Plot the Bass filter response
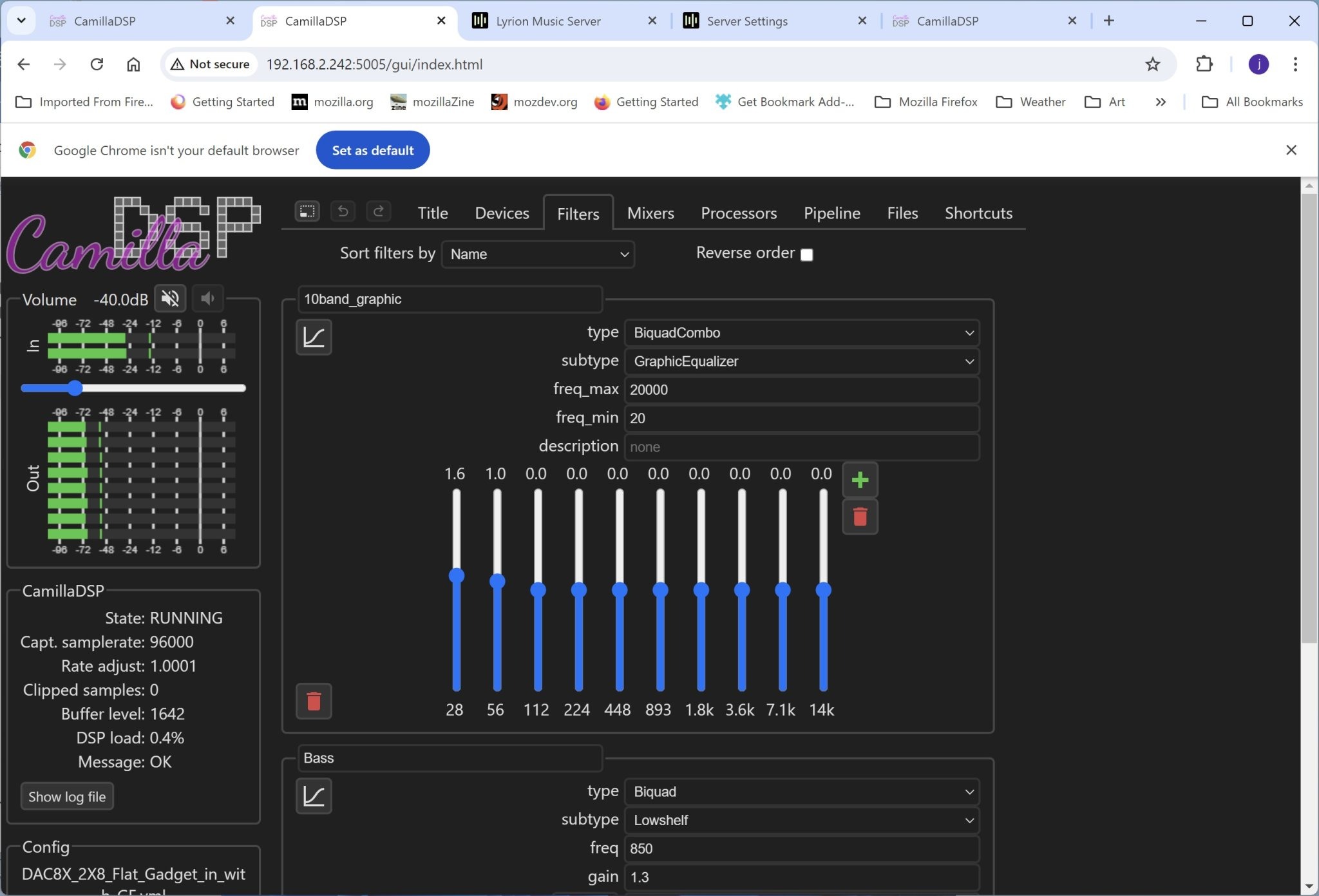The image size is (1319, 896). tap(314, 796)
